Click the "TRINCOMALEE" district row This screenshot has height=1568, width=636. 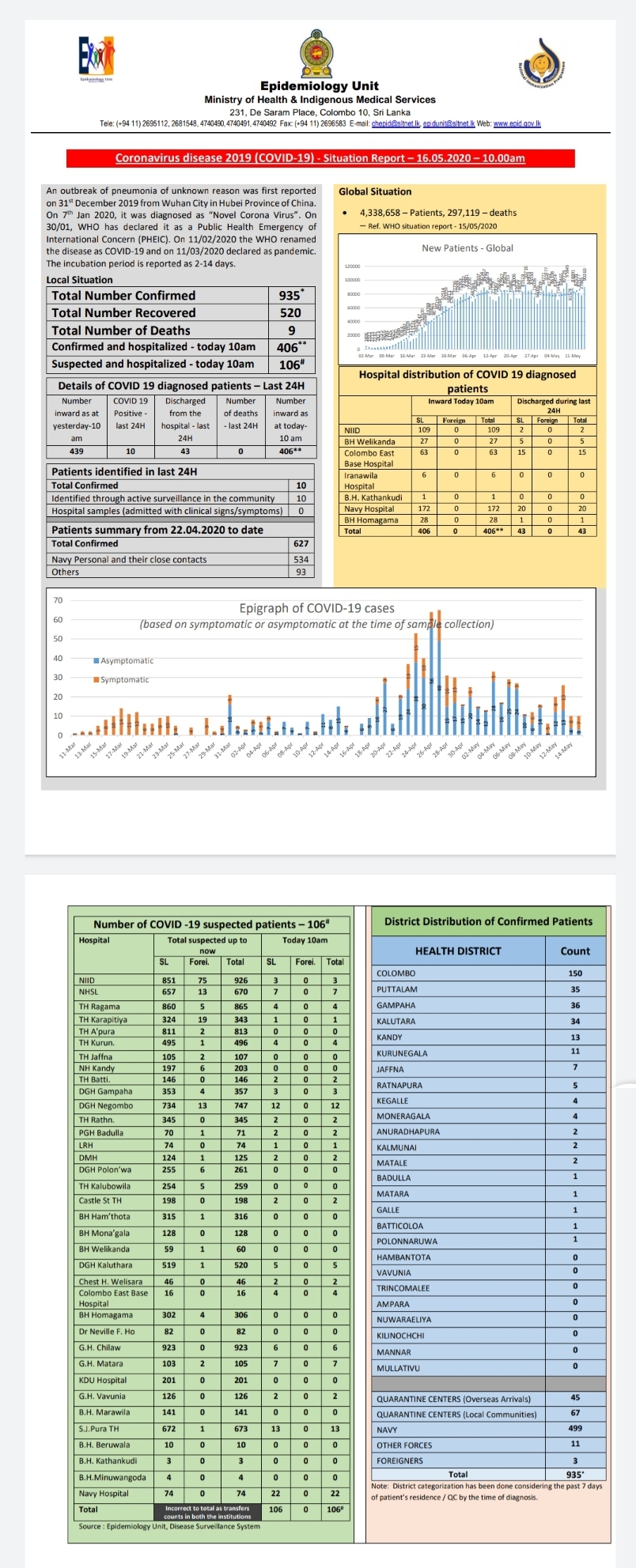pyautogui.click(x=488, y=1288)
